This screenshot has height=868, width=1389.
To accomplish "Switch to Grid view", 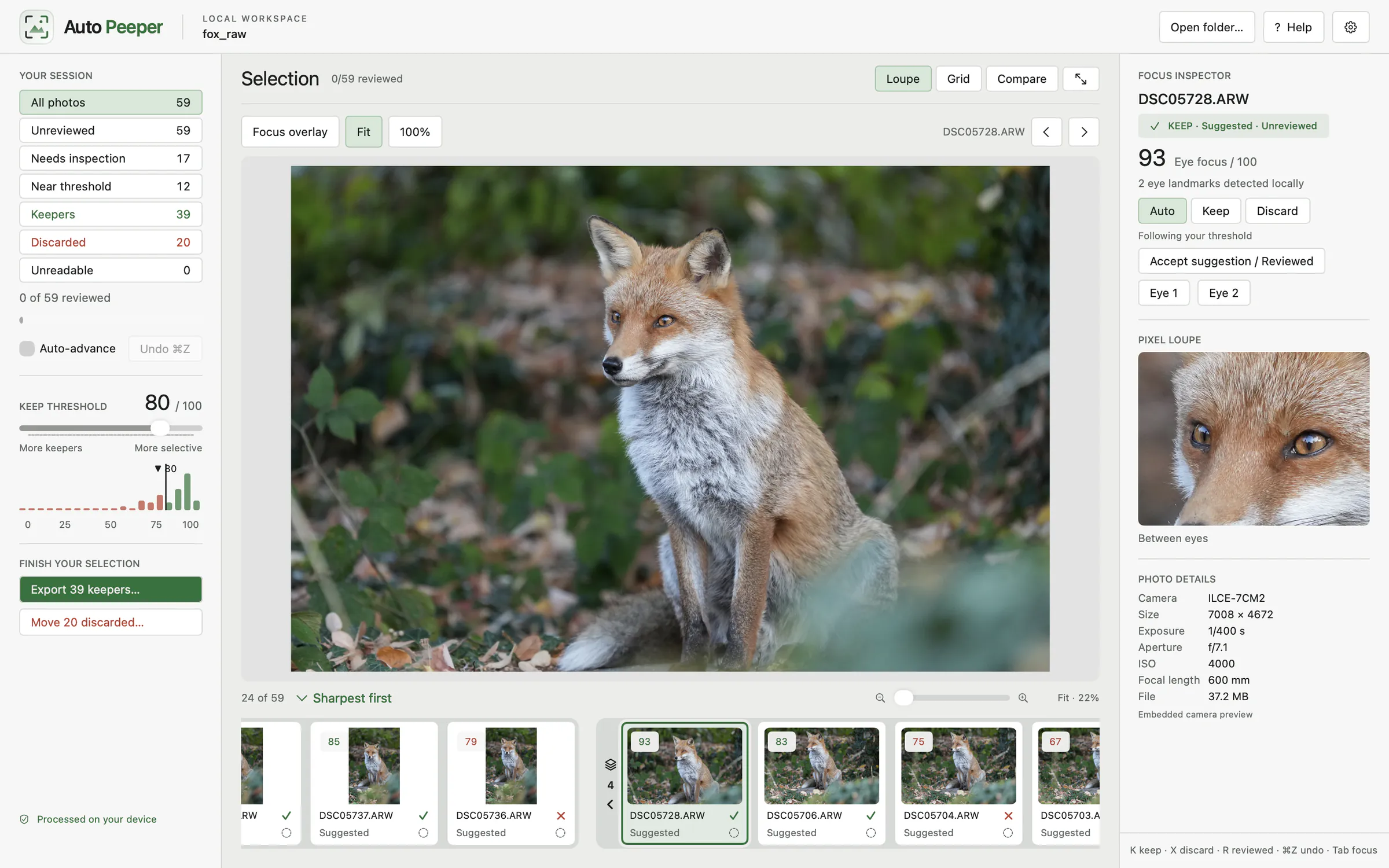I will pos(958,79).
